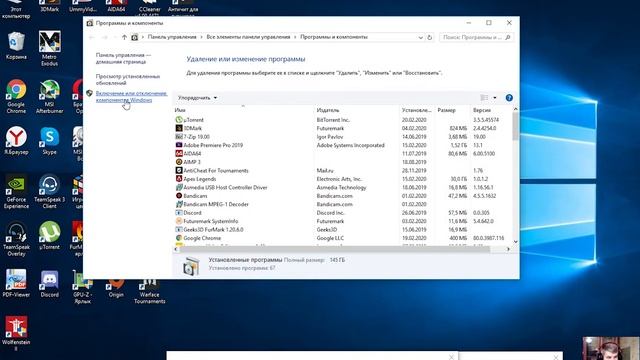Image resolution: width=640 pixels, height=360 pixels.
Task: Change the view with the view icon
Action: [484, 98]
